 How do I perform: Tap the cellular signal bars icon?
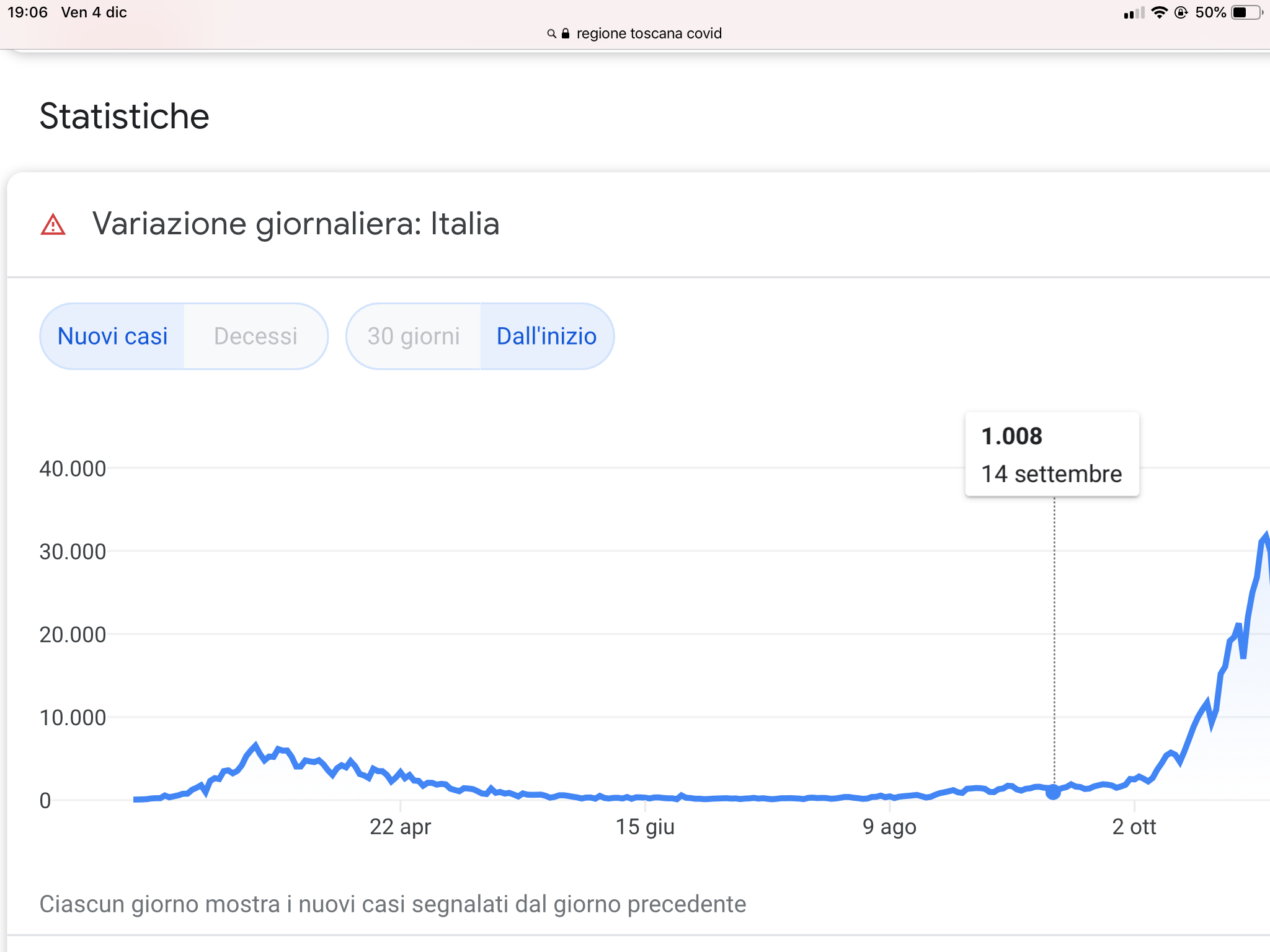1134,13
